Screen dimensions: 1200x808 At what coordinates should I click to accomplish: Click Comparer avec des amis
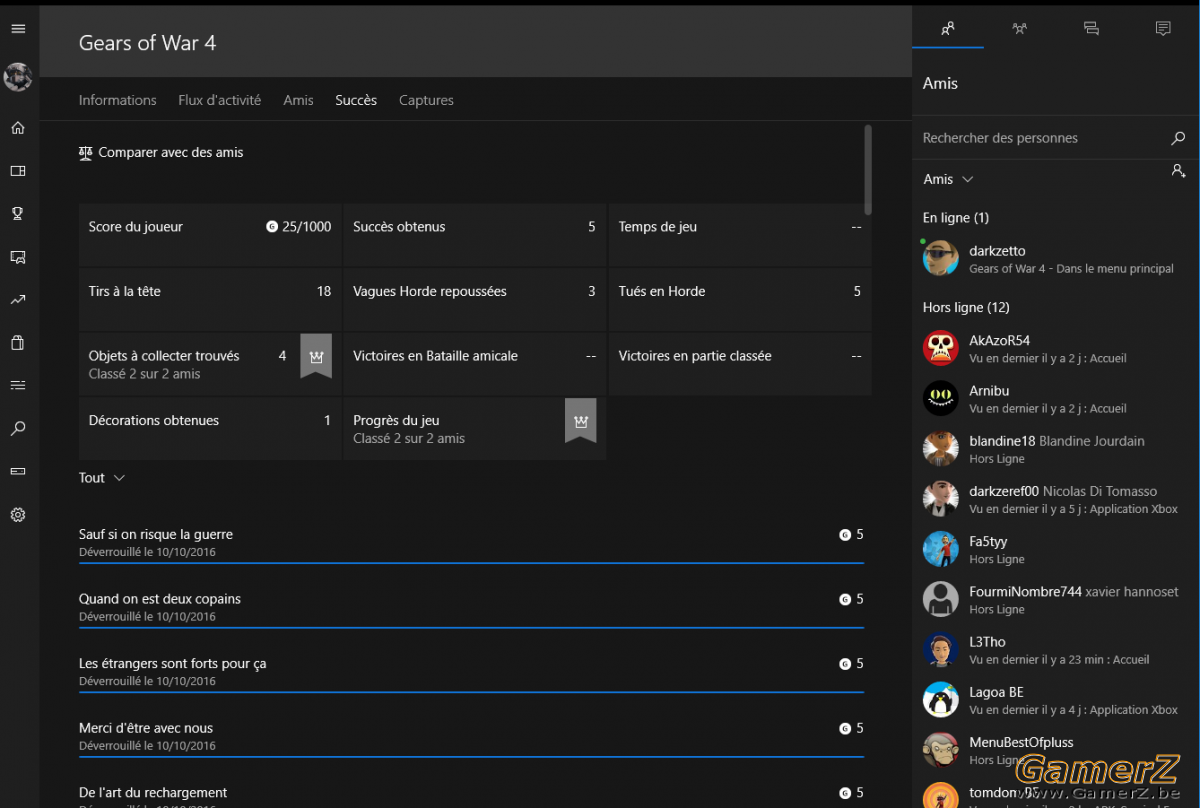coord(161,153)
